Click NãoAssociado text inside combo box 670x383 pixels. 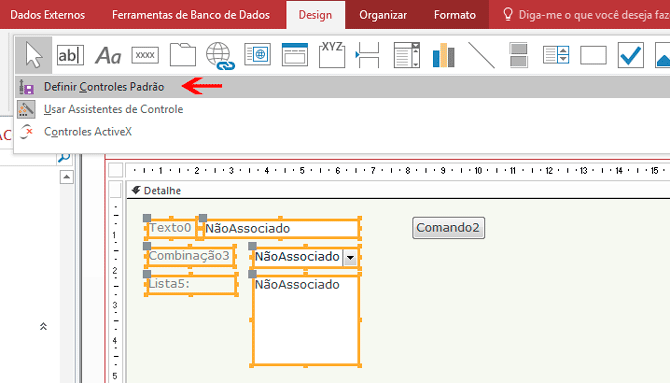(297, 257)
